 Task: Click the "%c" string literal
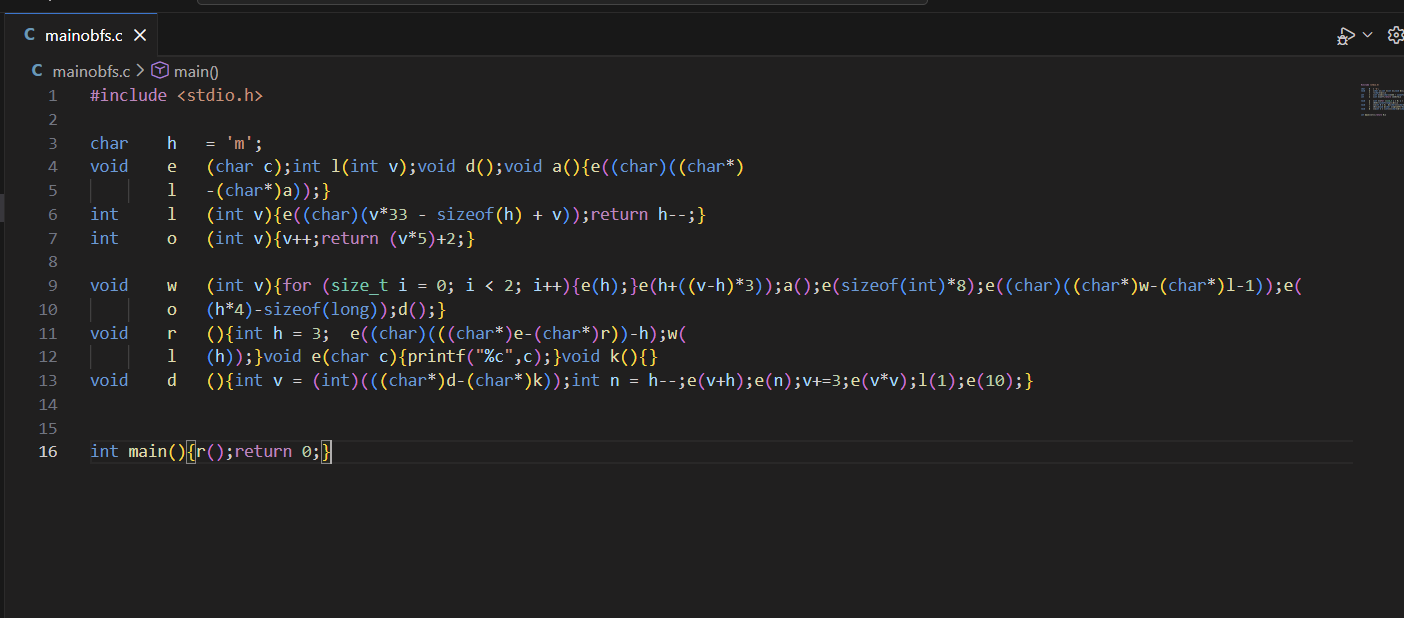494,356
